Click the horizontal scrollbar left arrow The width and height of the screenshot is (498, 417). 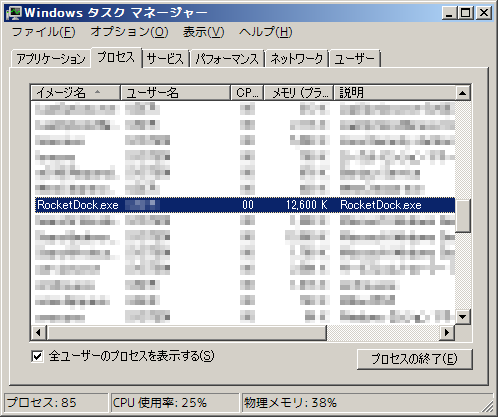pos(39,332)
